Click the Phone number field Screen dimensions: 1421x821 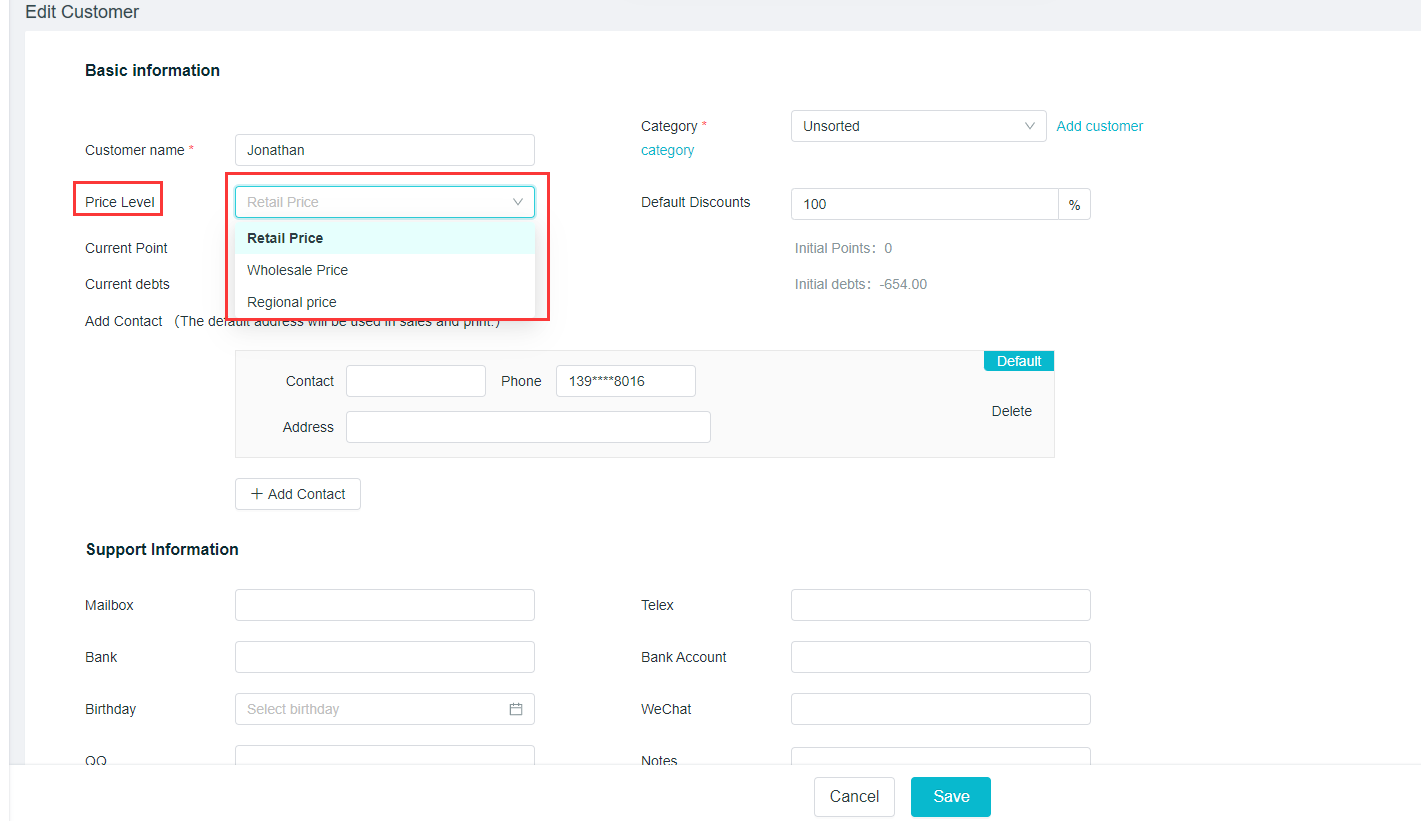coord(625,381)
